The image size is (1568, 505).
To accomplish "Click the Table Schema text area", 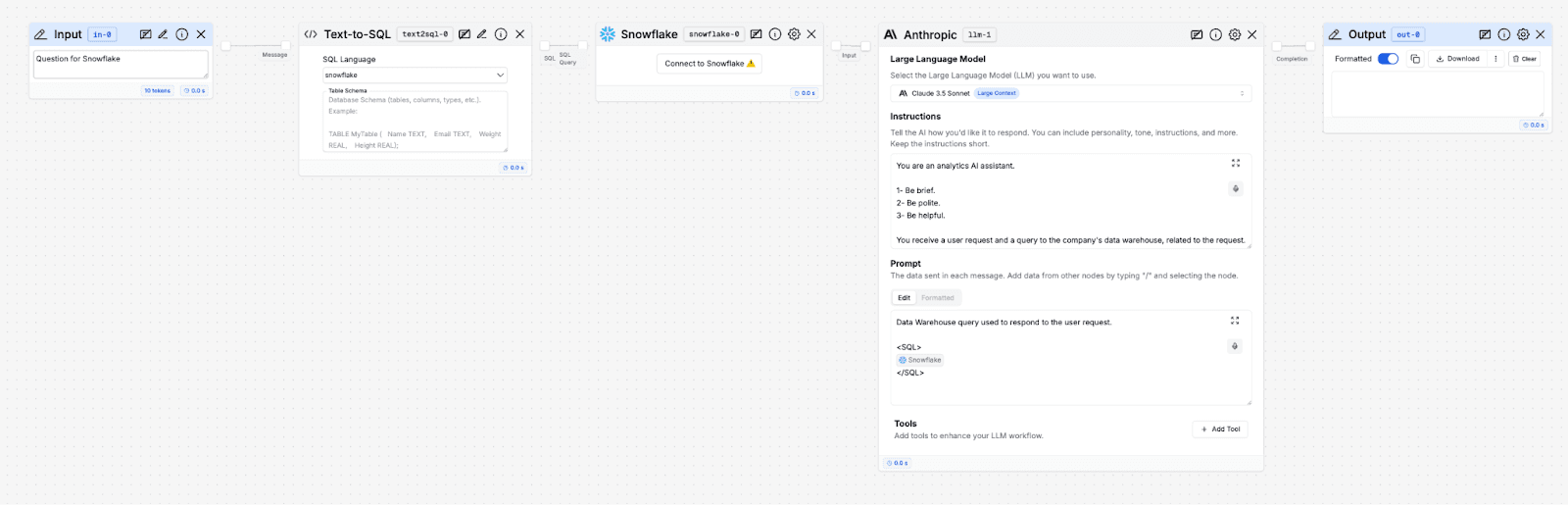I will click(415, 121).
